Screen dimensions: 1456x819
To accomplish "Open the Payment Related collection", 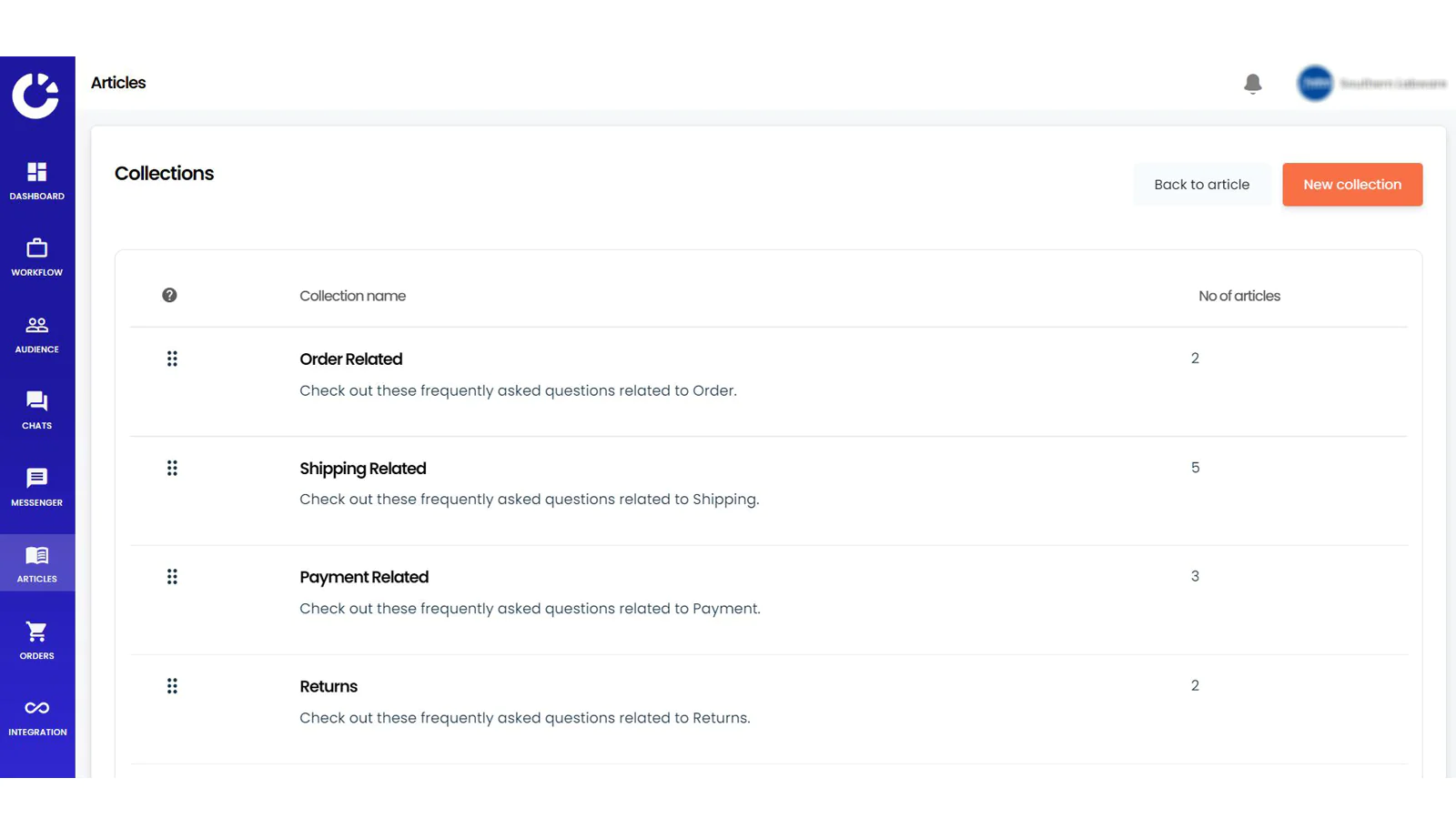I will click(364, 577).
